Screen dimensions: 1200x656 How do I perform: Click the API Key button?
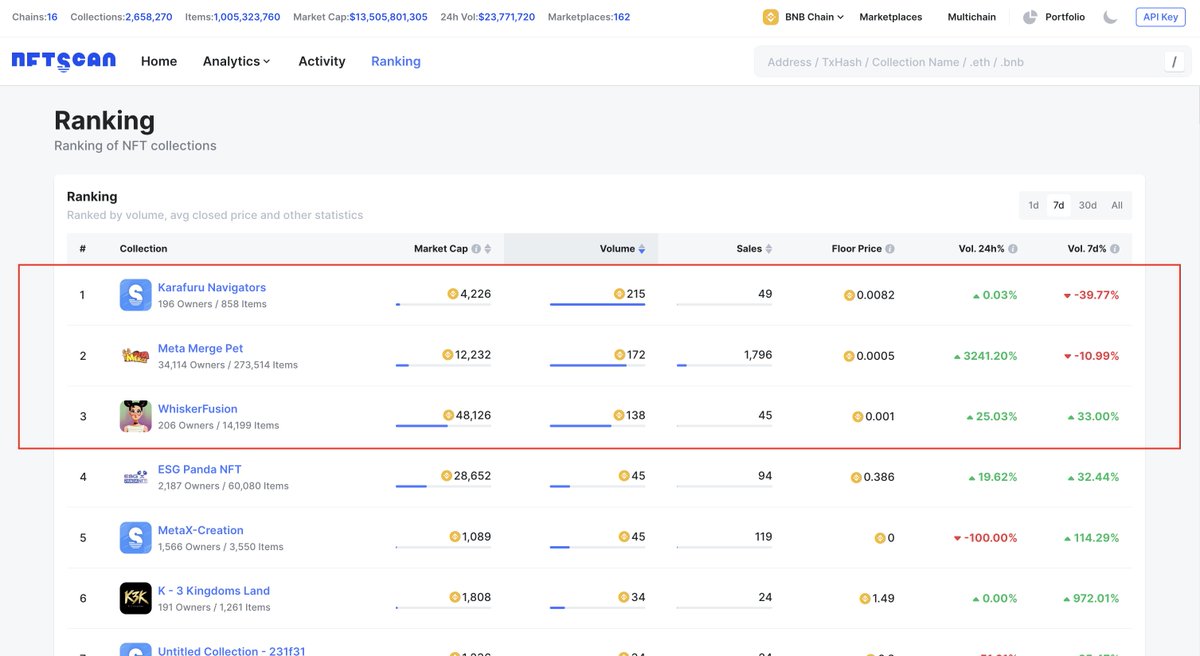pos(1160,16)
